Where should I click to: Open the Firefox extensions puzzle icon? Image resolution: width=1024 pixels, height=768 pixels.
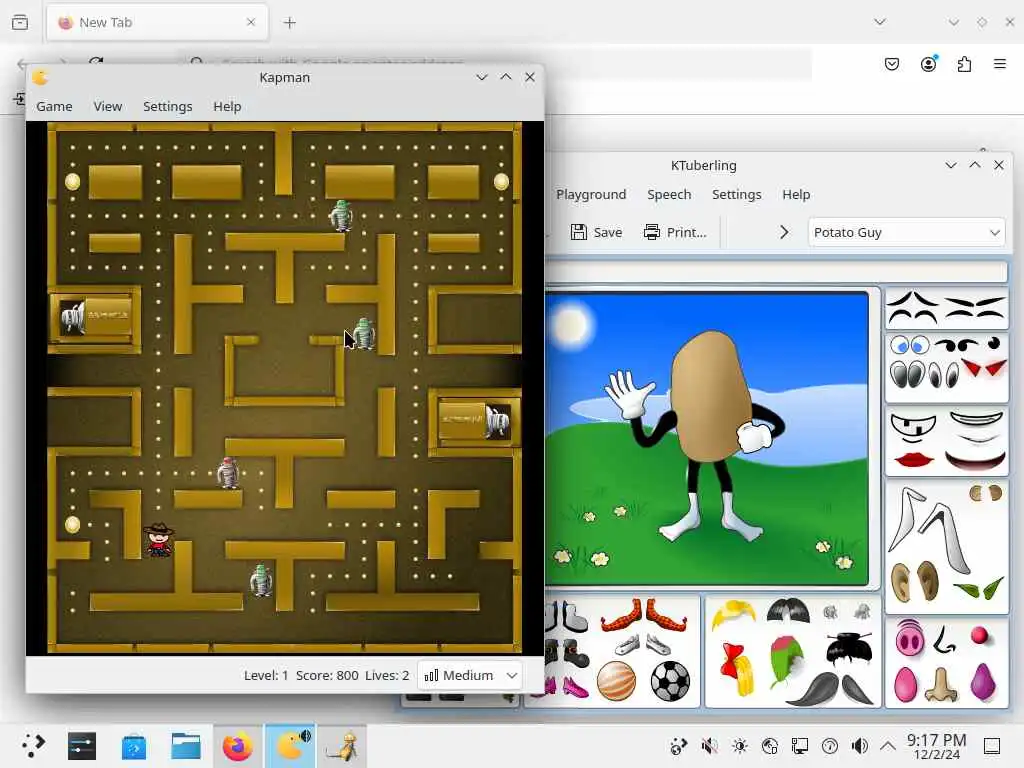click(964, 64)
